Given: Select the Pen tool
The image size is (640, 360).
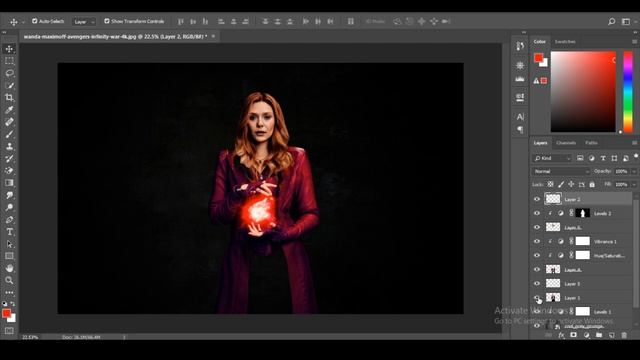Looking at the screenshot, I should (9, 220).
